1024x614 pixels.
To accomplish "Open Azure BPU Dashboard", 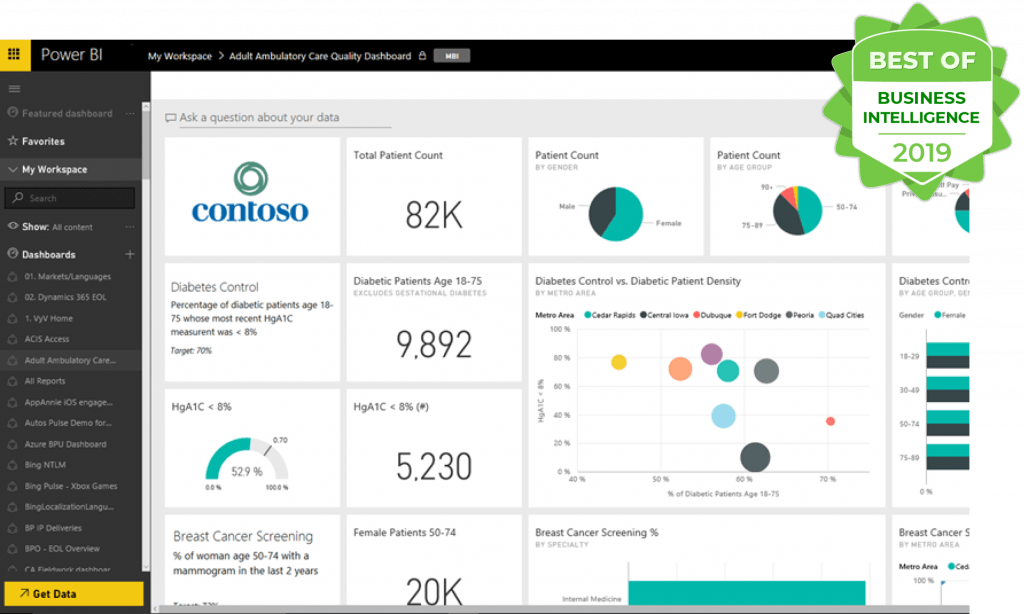I will tap(65, 444).
